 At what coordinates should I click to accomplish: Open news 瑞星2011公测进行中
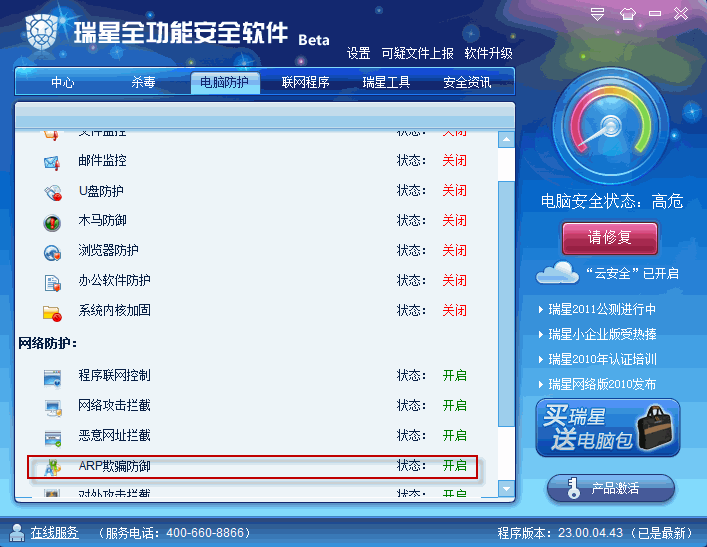point(601,309)
